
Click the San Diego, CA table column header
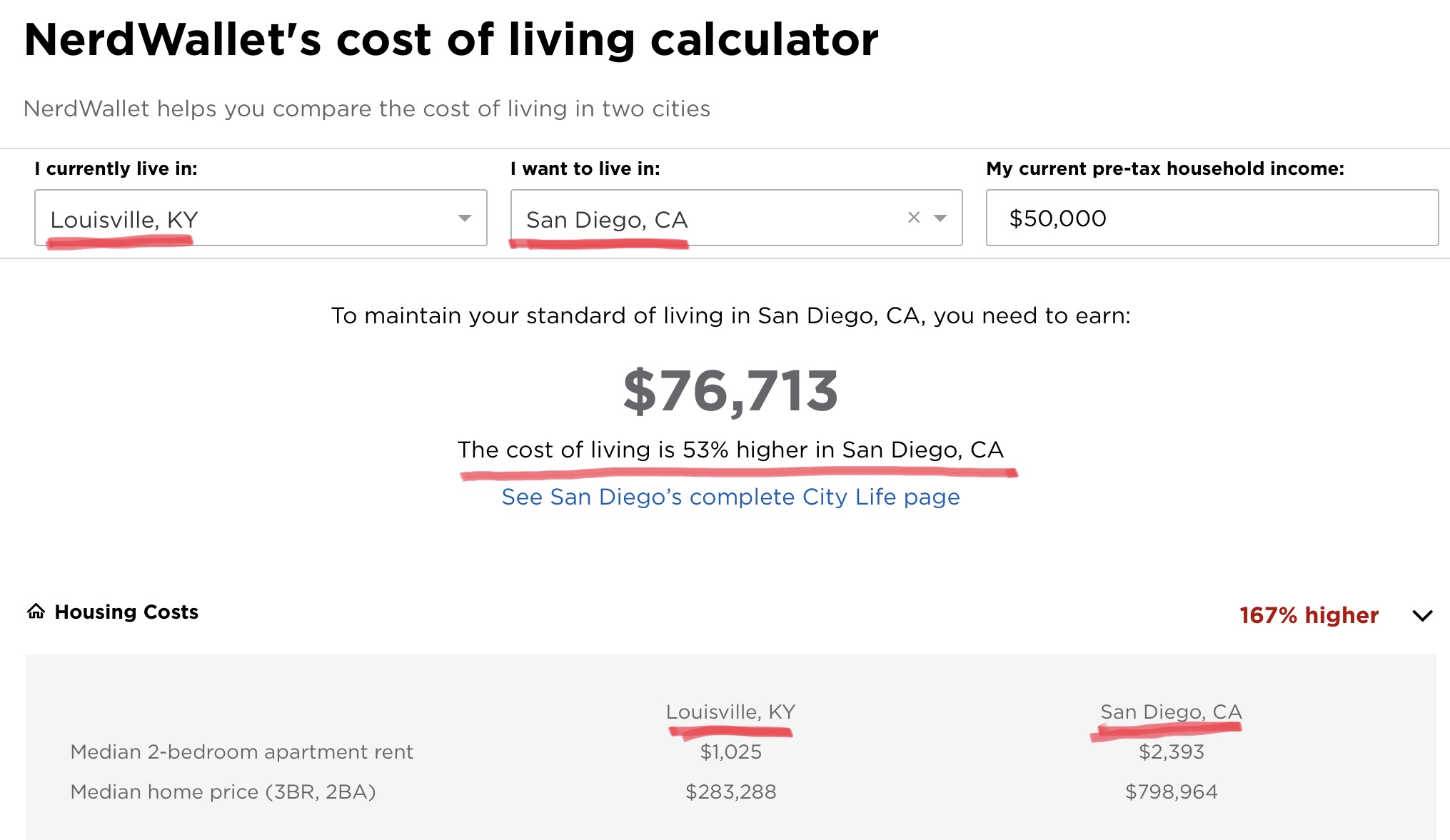click(1171, 712)
